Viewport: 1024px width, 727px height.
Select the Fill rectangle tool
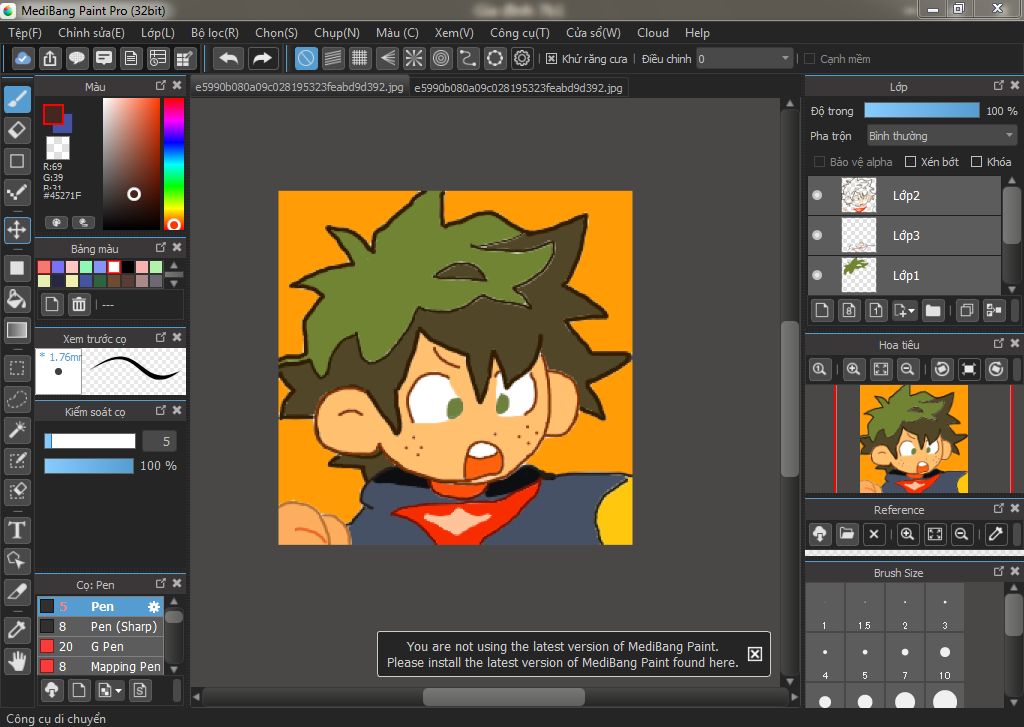(x=18, y=268)
